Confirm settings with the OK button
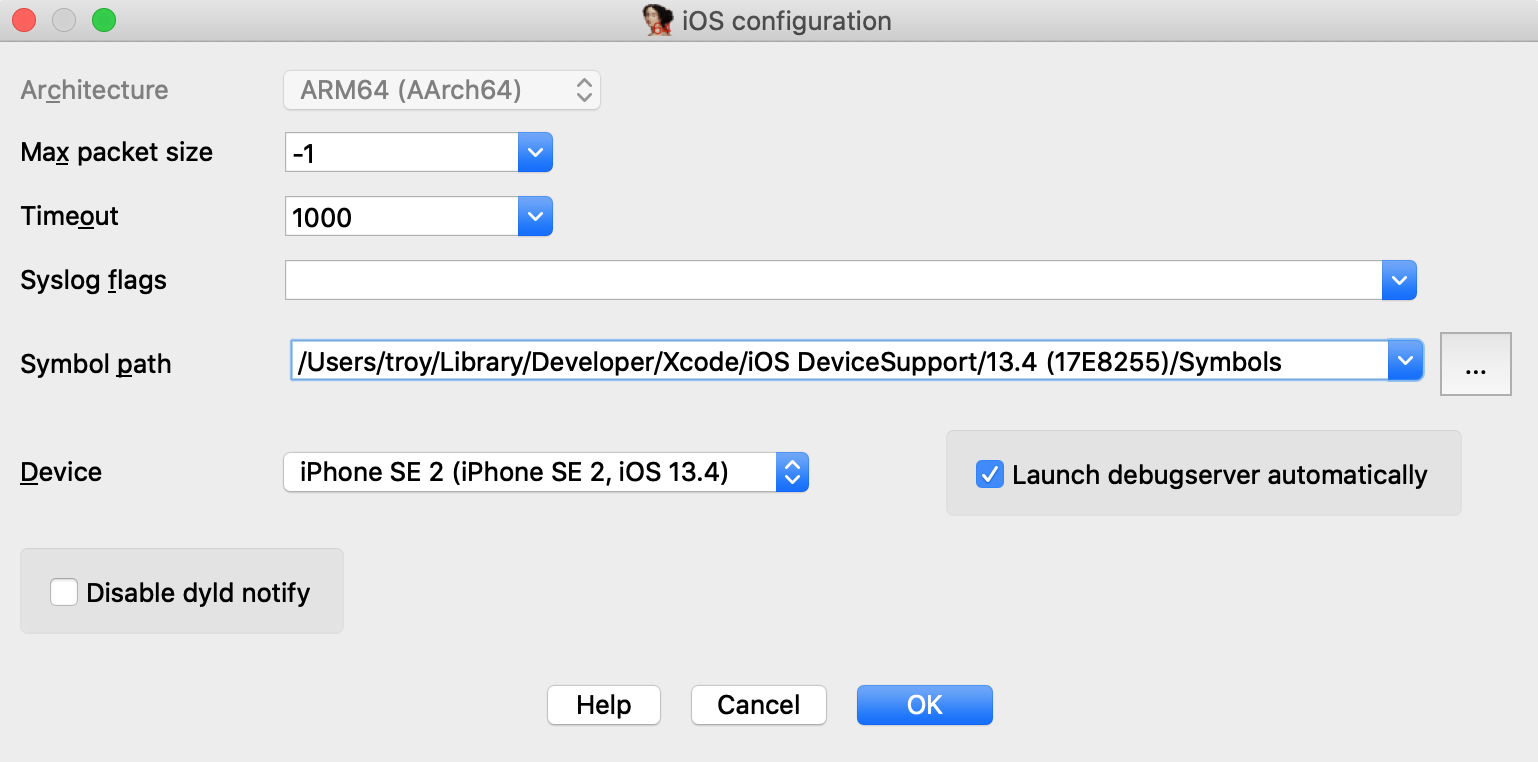 point(924,705)
